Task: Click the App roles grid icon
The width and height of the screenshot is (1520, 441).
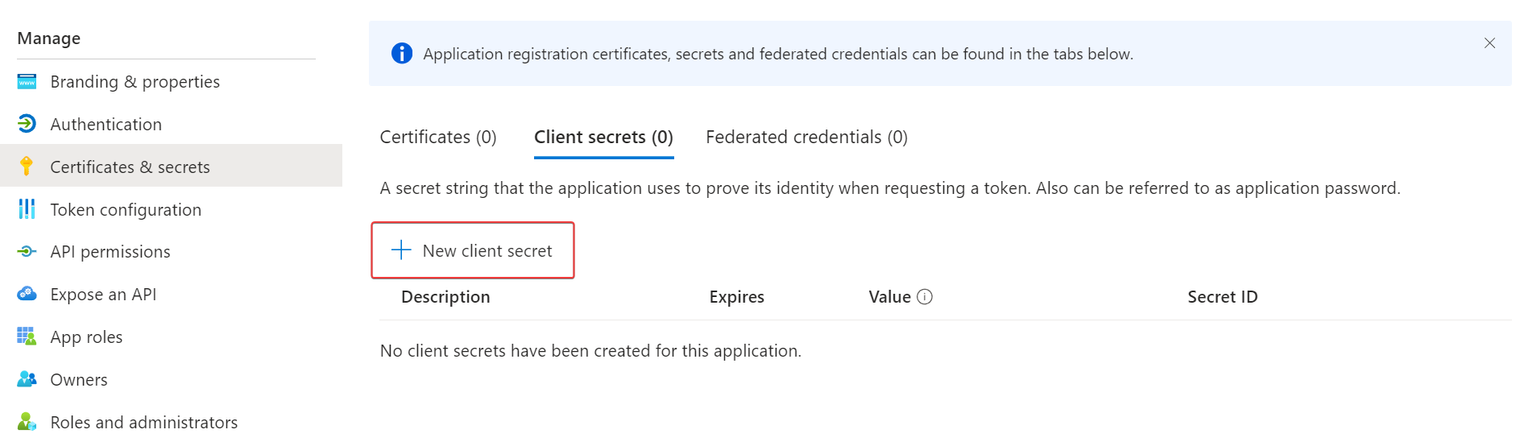Action: pyautogui.click(x=27, y=337)
